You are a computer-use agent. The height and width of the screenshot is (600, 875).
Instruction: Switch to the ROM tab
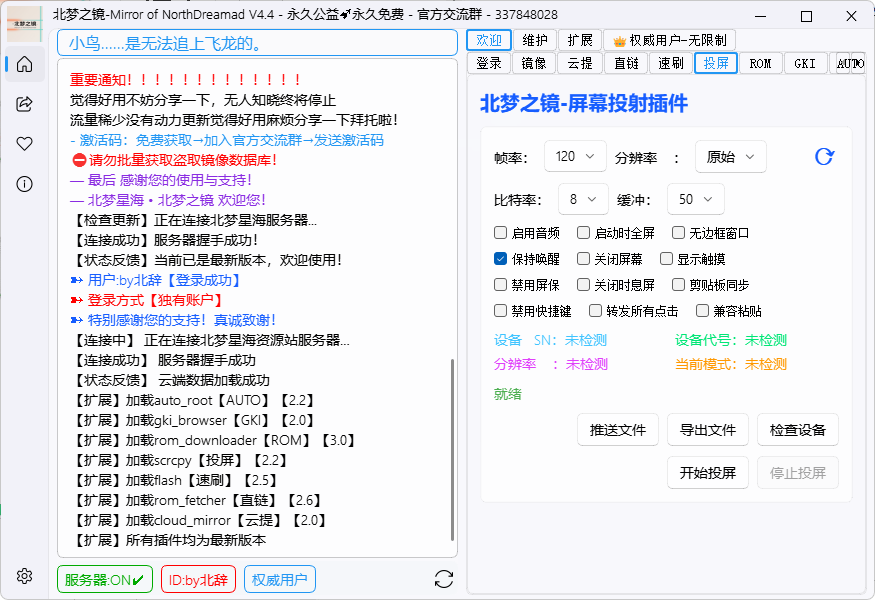(760, 62)
